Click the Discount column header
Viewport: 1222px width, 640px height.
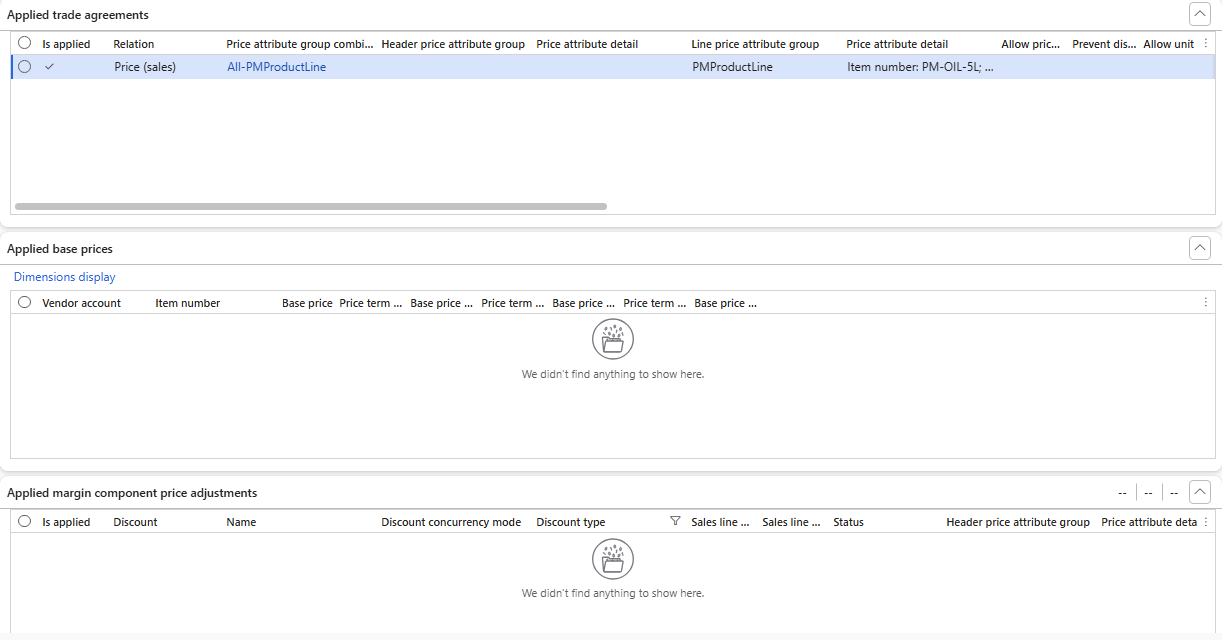(135, 522)
